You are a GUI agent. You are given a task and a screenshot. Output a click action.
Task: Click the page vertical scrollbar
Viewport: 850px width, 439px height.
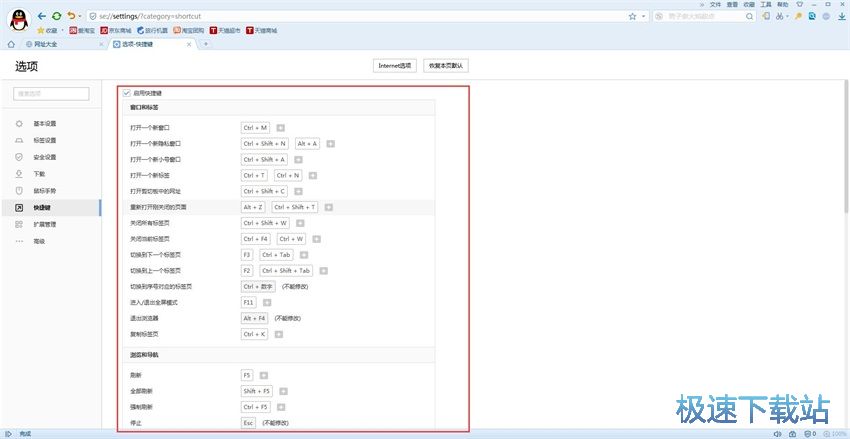point(847,146)
